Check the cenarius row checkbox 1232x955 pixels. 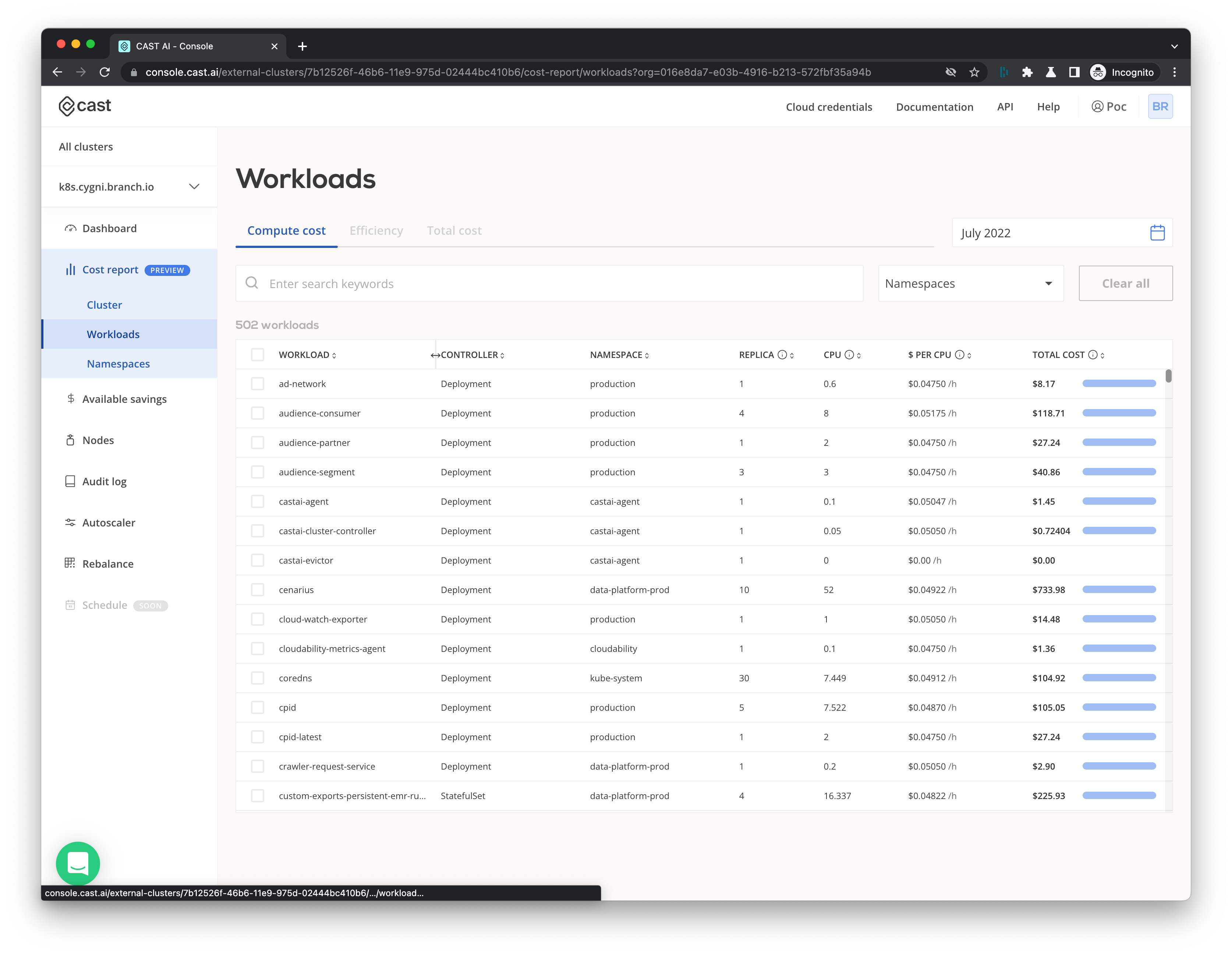coord(258,589)
